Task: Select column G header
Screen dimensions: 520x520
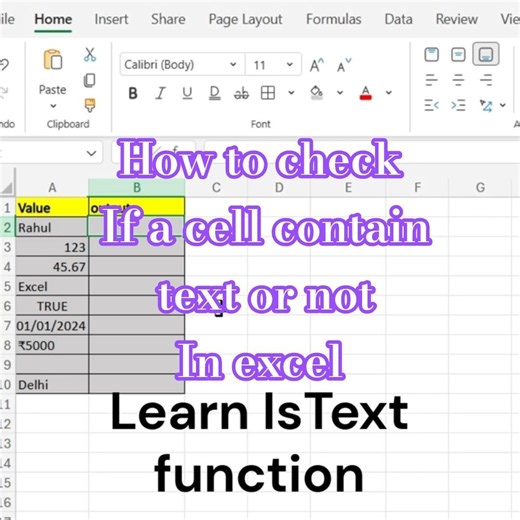Action: 480,188
